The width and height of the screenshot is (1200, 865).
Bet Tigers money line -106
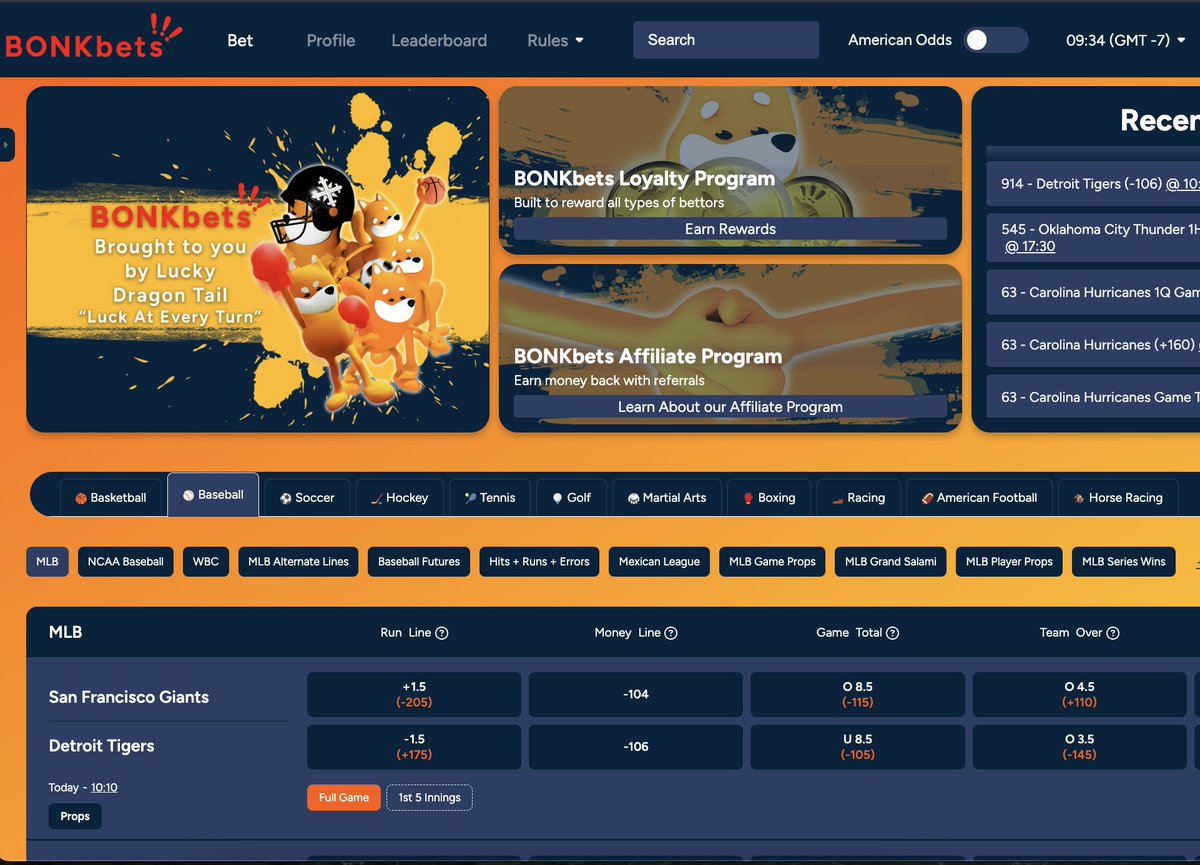pos(636,746)
